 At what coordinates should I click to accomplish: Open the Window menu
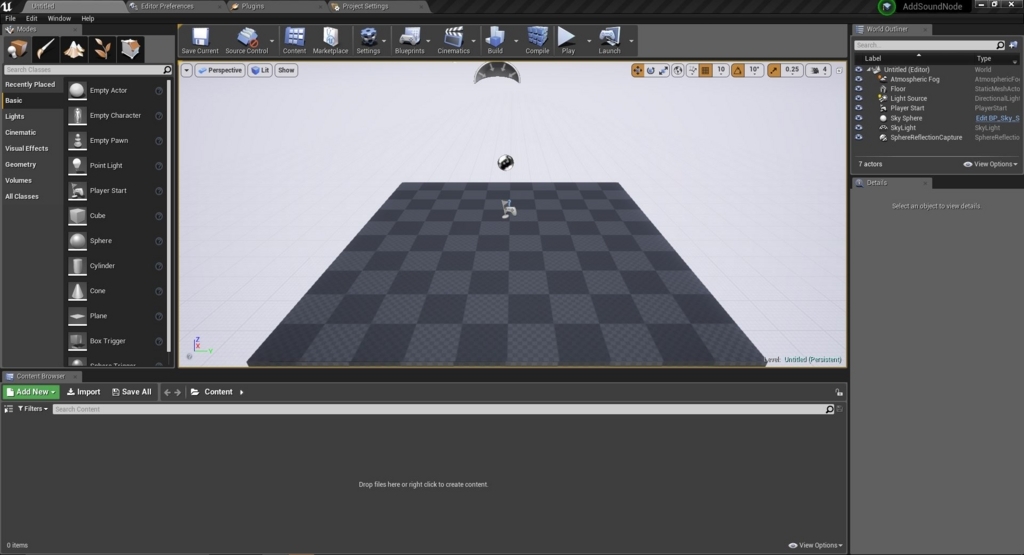tap(59, 18)
